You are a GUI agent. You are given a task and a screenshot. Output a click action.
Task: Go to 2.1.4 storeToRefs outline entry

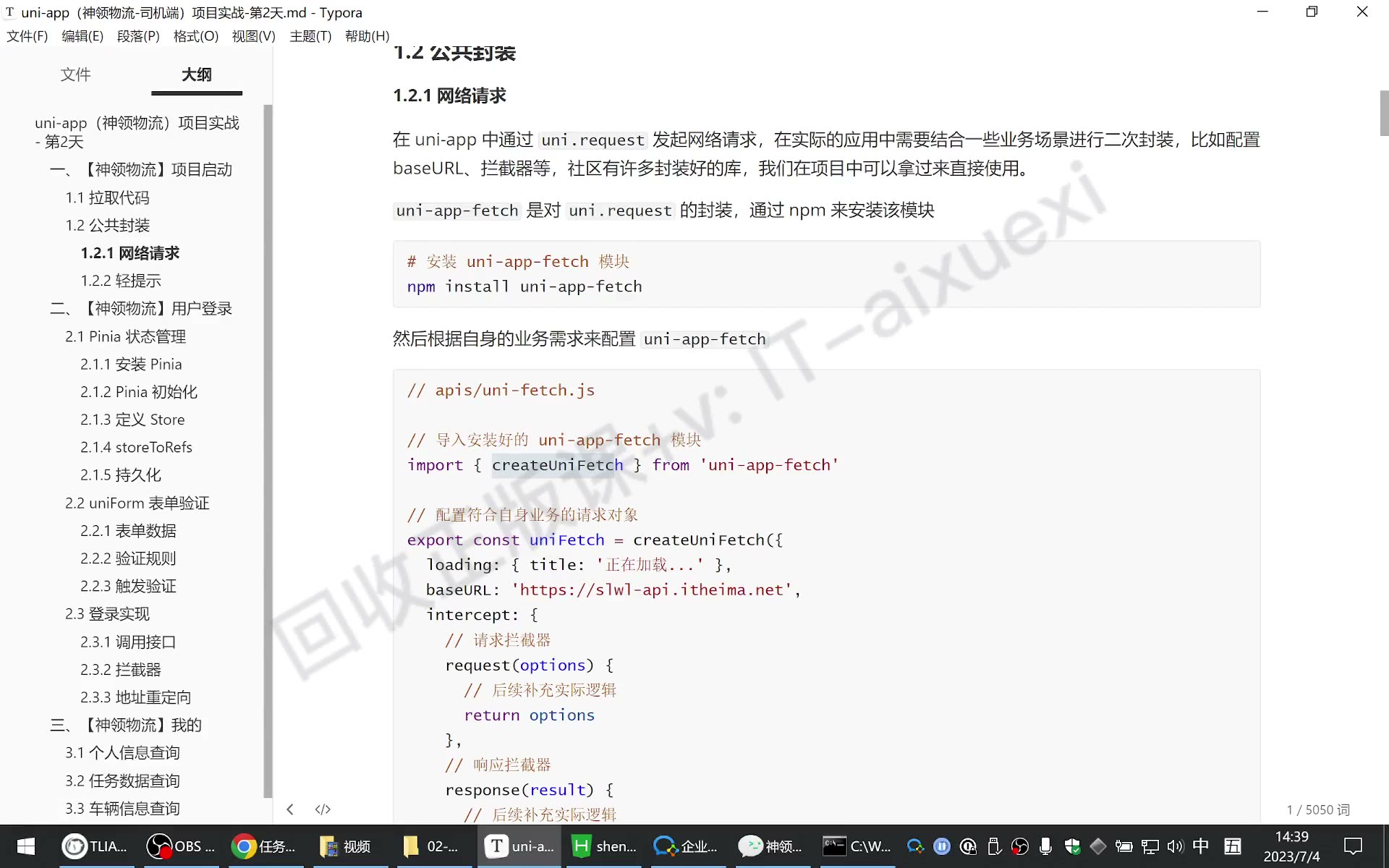tap(136, 447)
